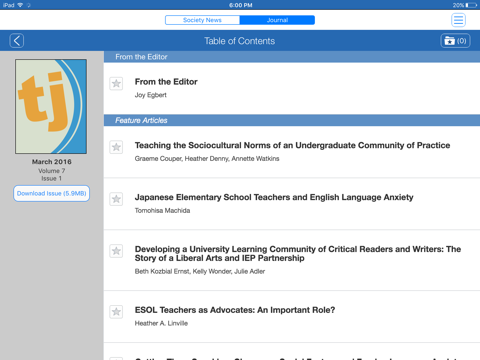Tap author Heather A. Linville
This screenshot has height=360, width=480.
[161, 323]
